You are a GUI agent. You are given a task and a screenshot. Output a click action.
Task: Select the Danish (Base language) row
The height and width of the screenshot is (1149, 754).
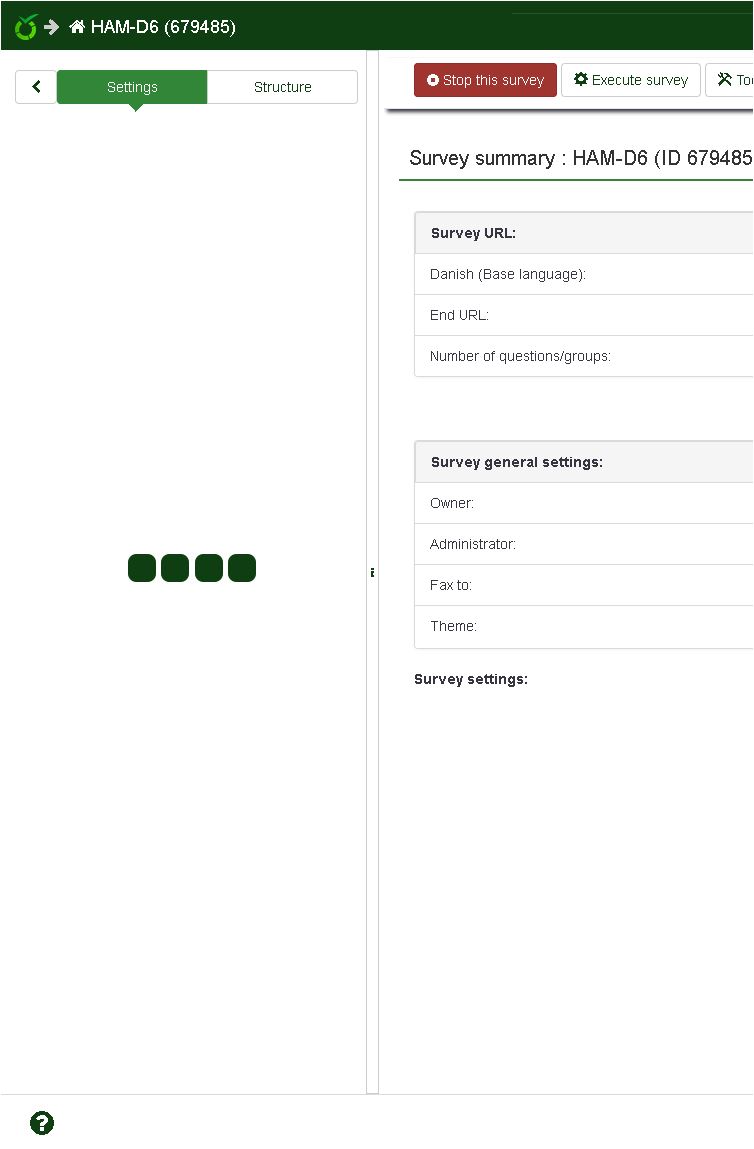(584, 274)
